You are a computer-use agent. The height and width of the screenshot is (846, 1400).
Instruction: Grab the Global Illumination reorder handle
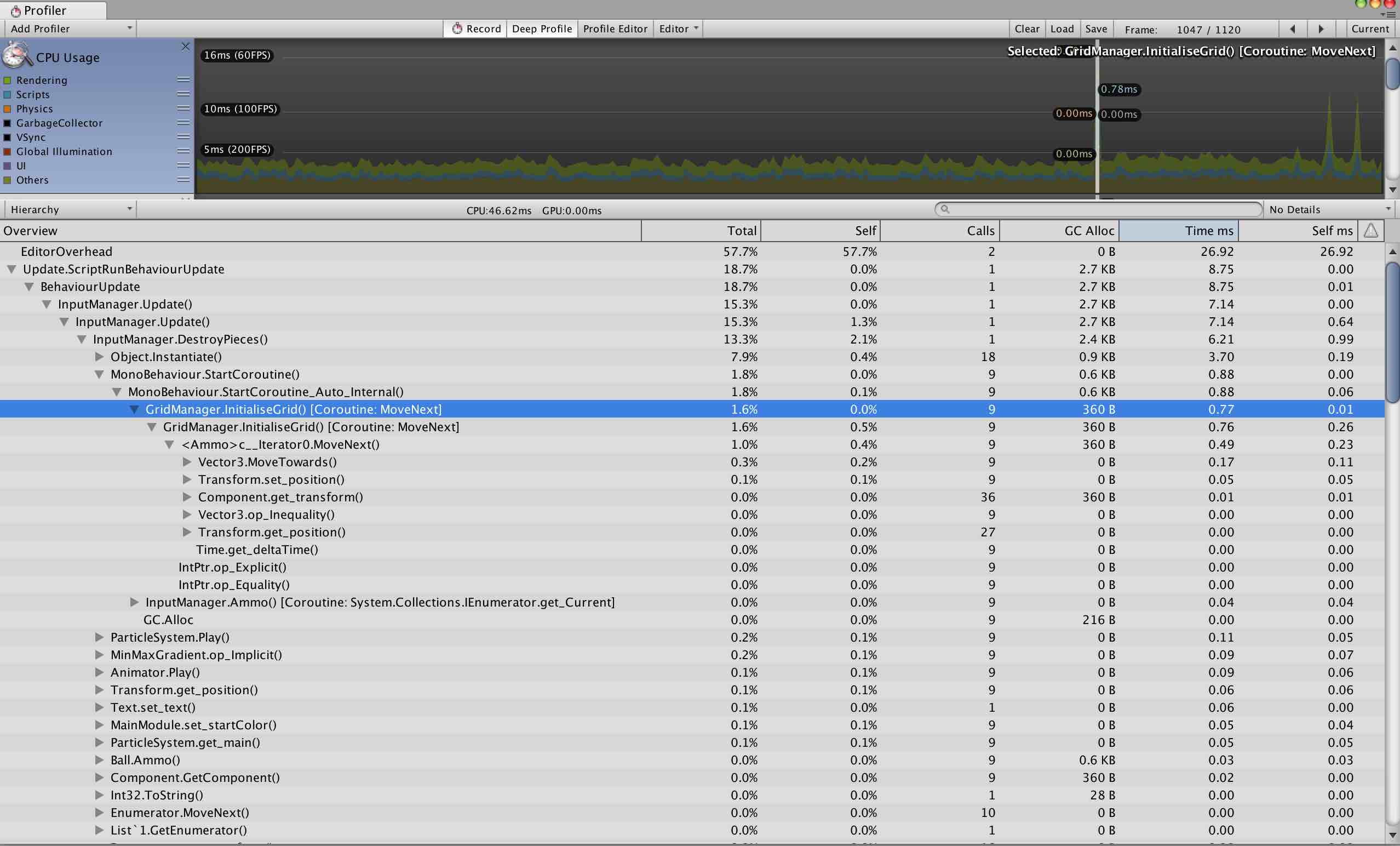[x=183, y=151]
